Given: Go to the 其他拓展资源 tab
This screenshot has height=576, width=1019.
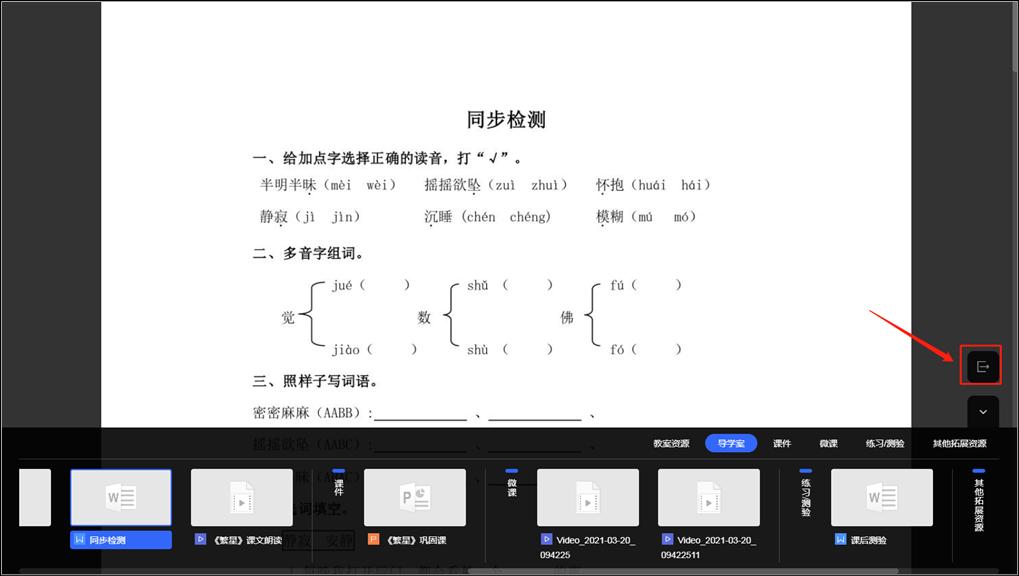Looking at the screenshot, I should (x=959, y=443).
